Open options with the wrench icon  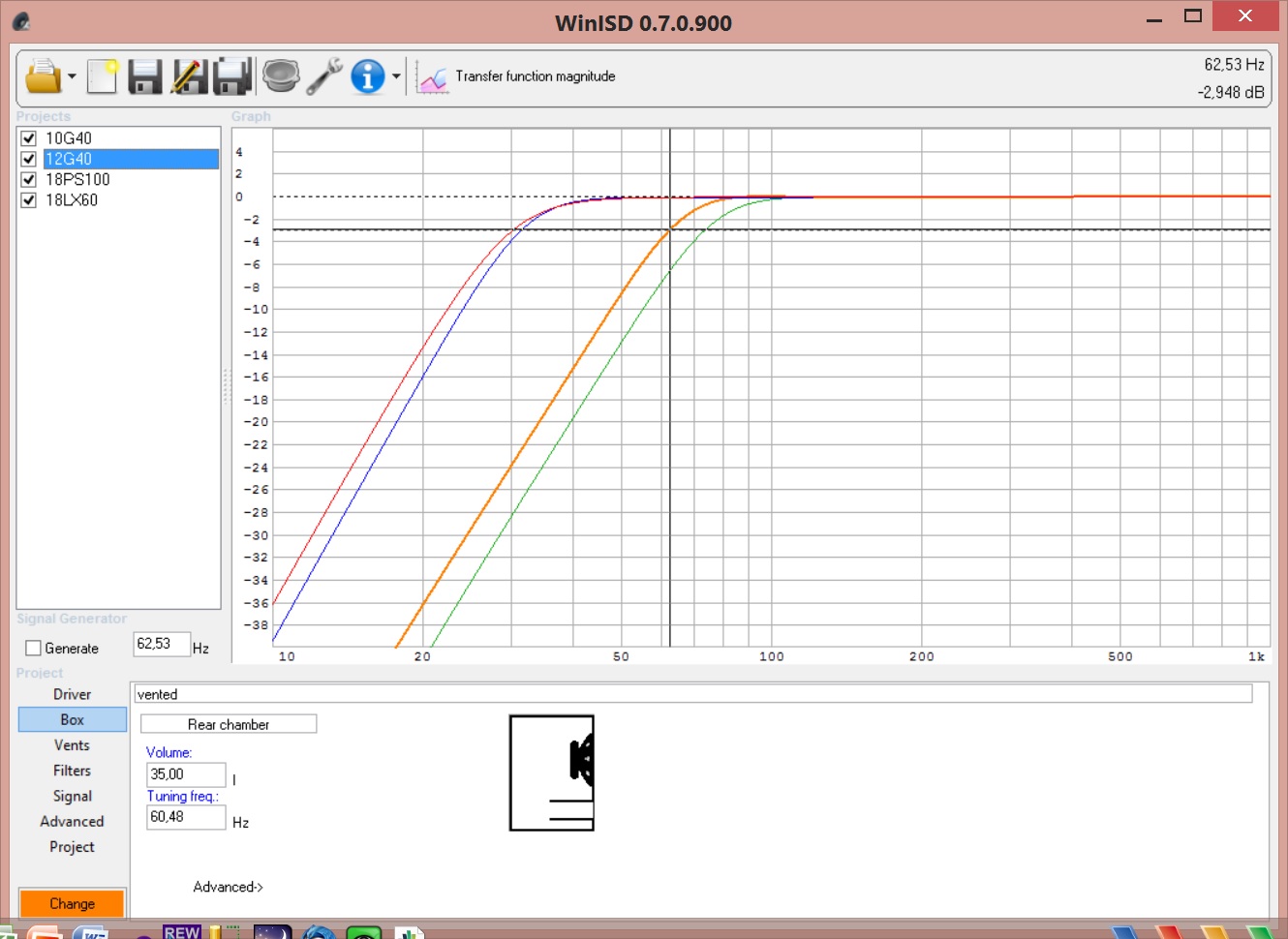(324, 76)
